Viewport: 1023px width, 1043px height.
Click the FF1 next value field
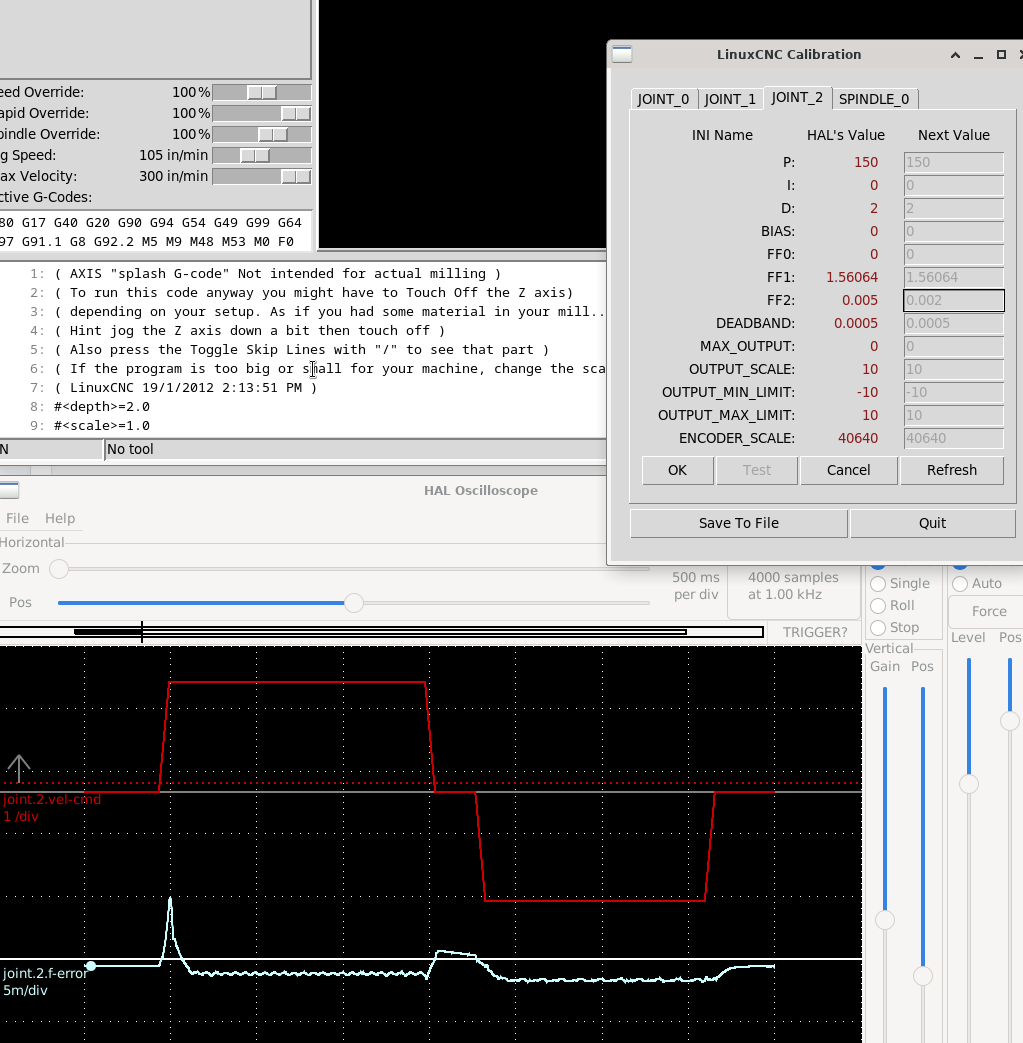pyautogui.click(x=954, y=277)
